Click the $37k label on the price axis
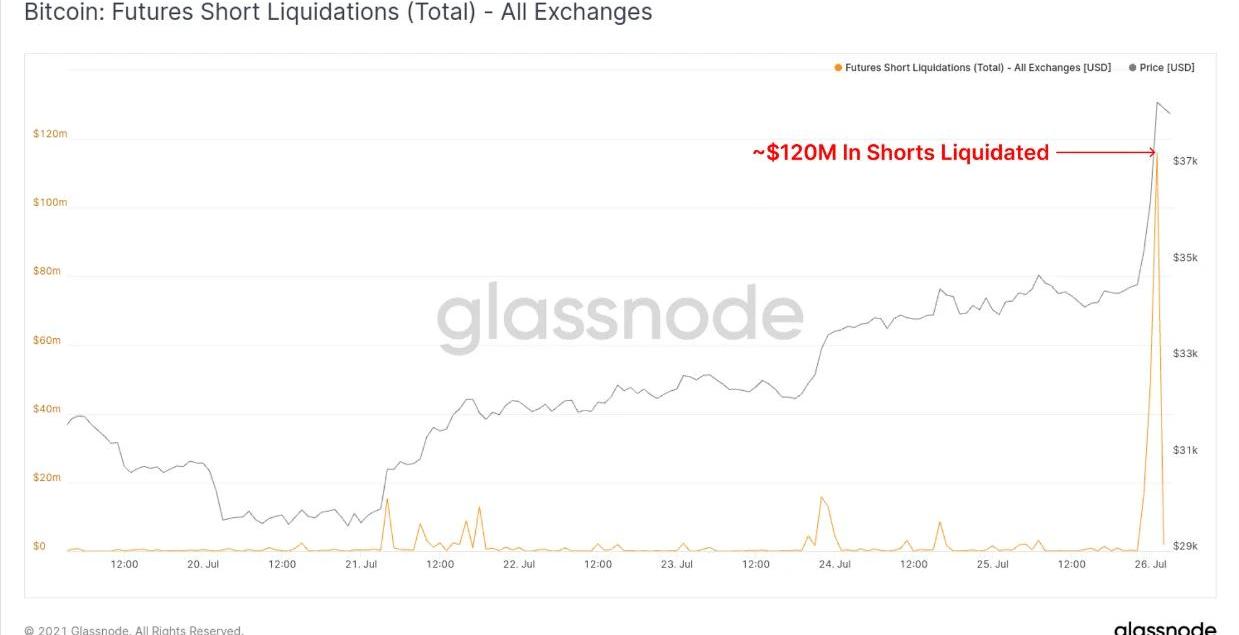Viewport: 1239px width, 635px height. pyautogui.click(x=1185, y=161)
